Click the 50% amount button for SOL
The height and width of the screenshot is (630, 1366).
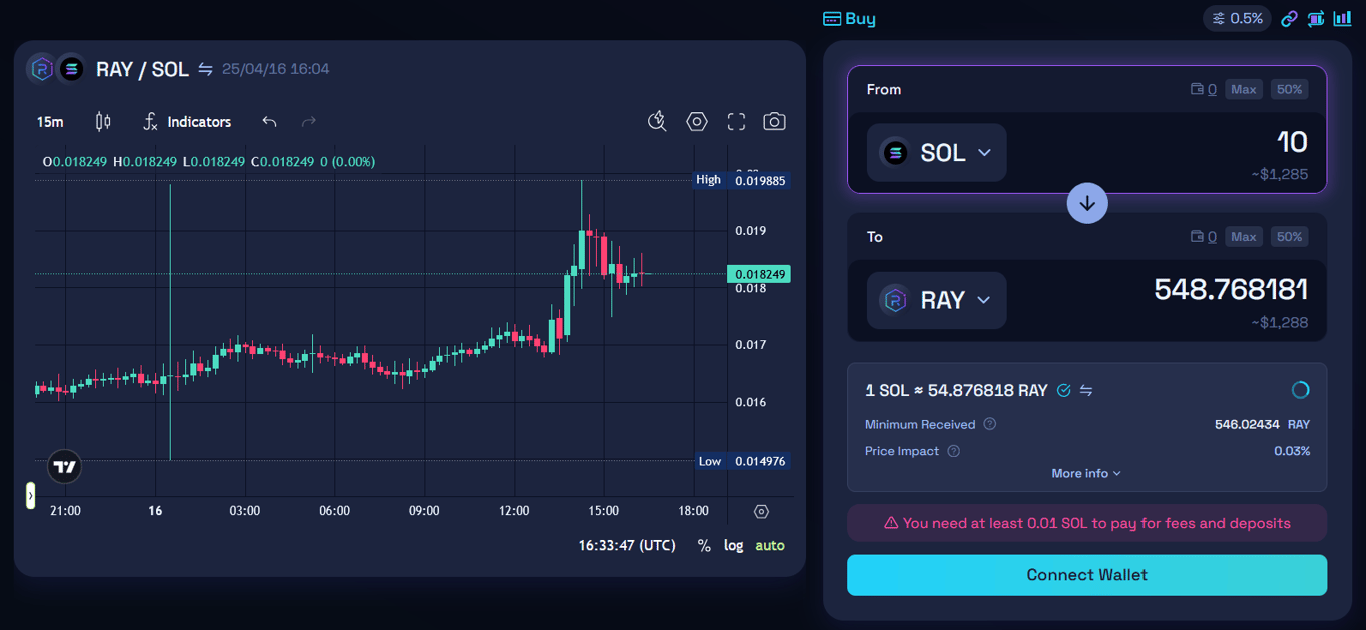[x=1289, y=89]
